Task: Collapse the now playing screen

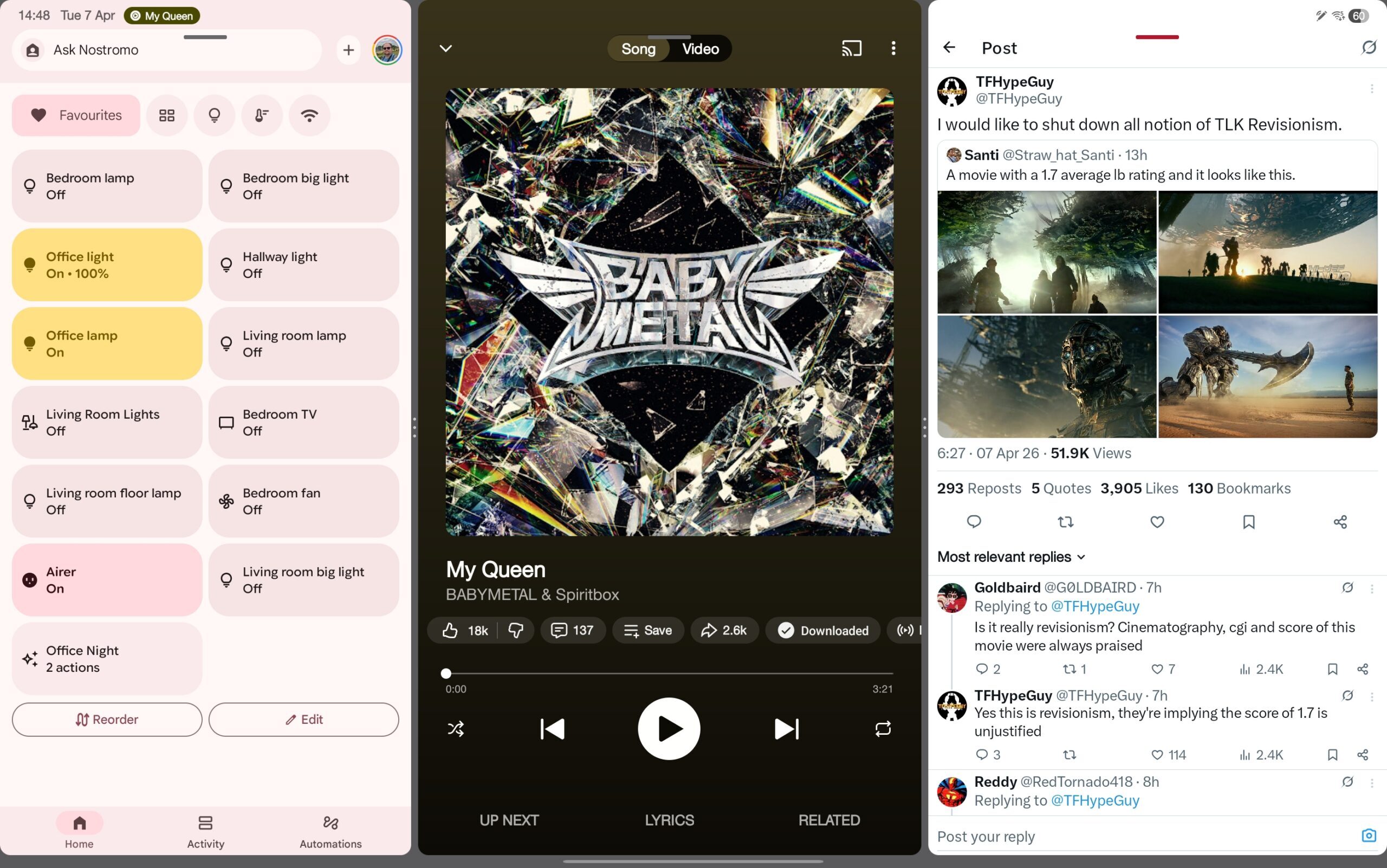Action: [x=445, y=48]
